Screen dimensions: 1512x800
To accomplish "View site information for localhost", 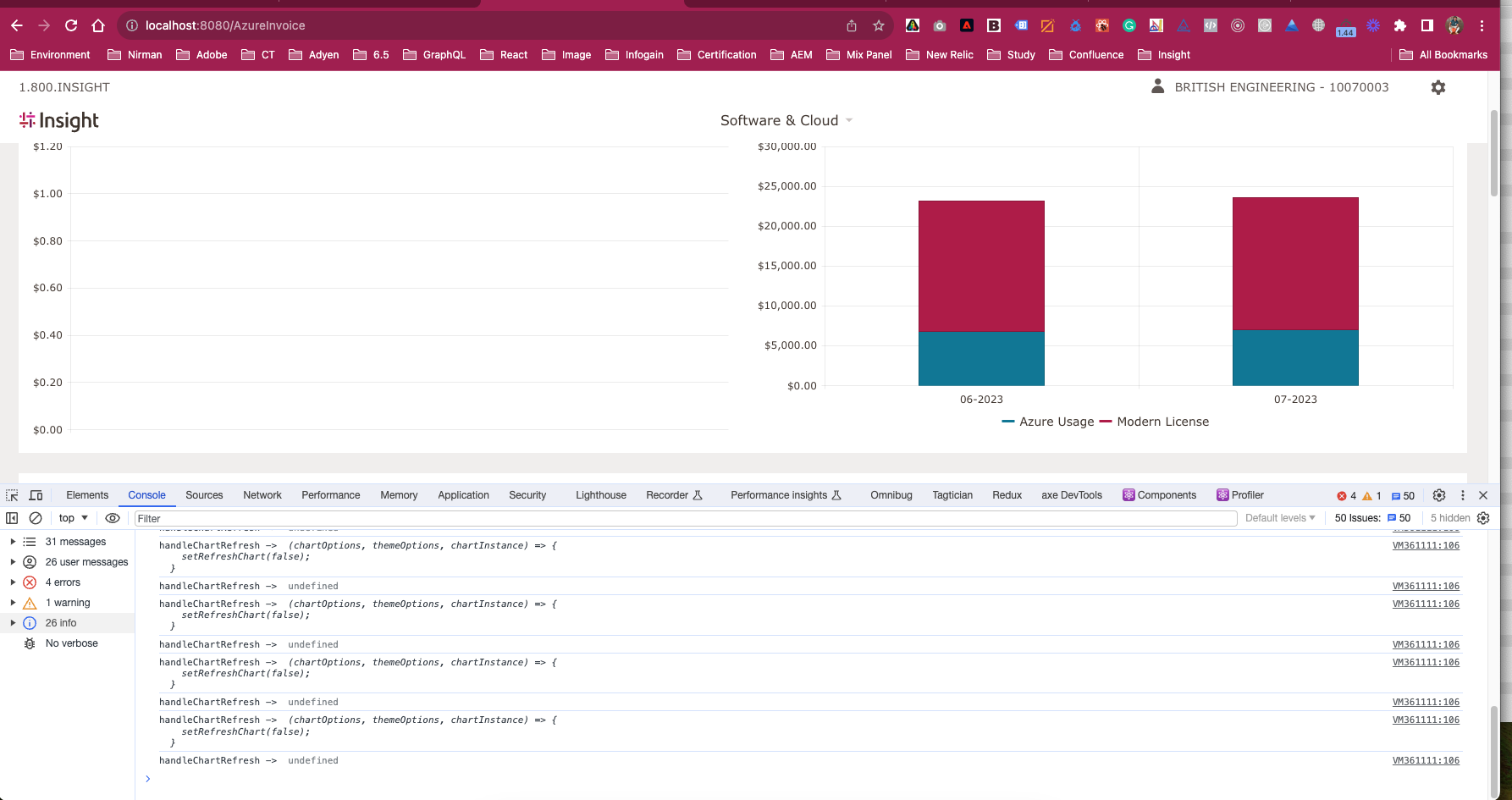I will click(132, 25).
